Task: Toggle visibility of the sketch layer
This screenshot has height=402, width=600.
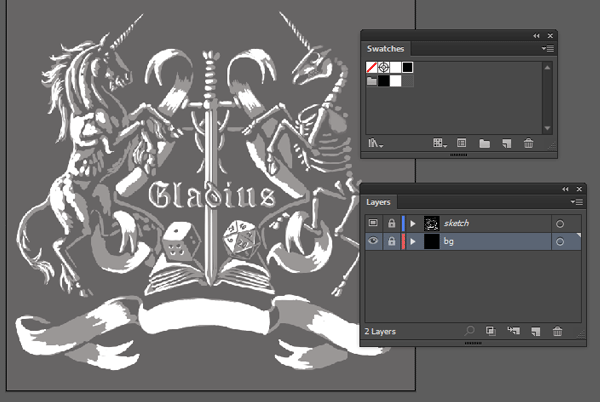Action: (x=373, y=223)
